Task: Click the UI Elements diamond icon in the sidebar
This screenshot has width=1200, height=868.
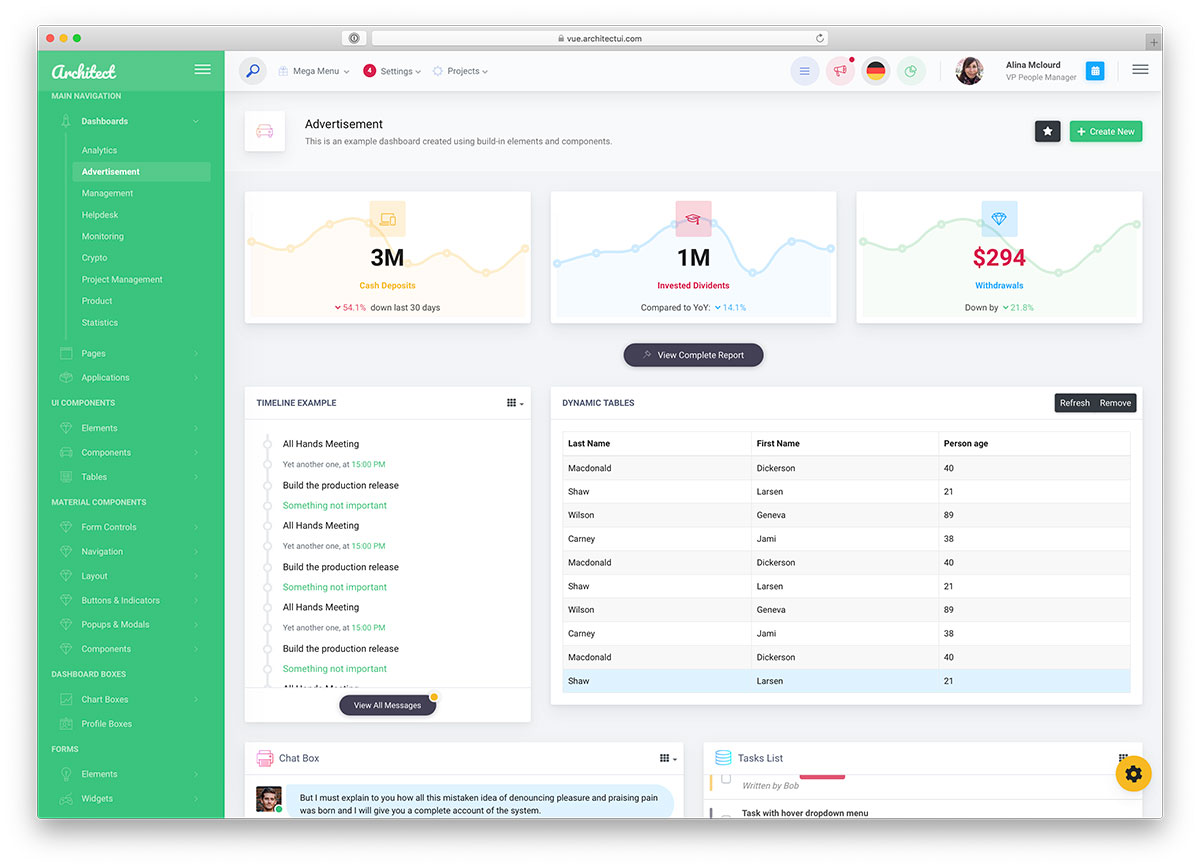Action: tap(66, 428)
